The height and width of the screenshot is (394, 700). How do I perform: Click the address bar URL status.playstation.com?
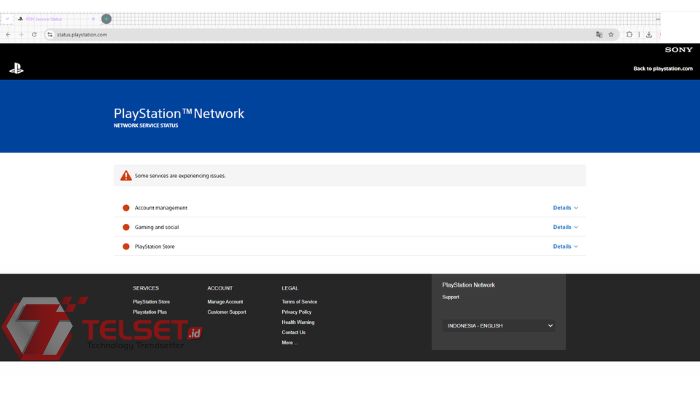pyautogui.click(x=82, y=34)
